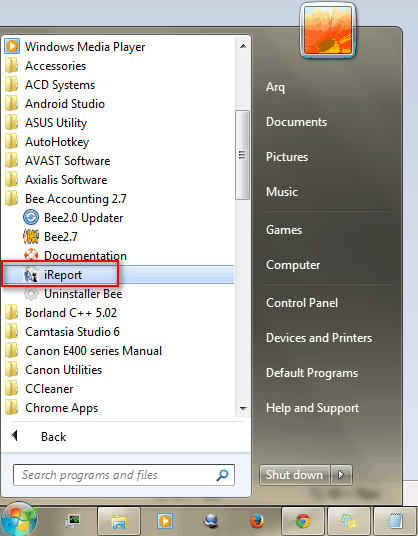Open Control Panel from the right pane
418x536 pixels.
302,303
